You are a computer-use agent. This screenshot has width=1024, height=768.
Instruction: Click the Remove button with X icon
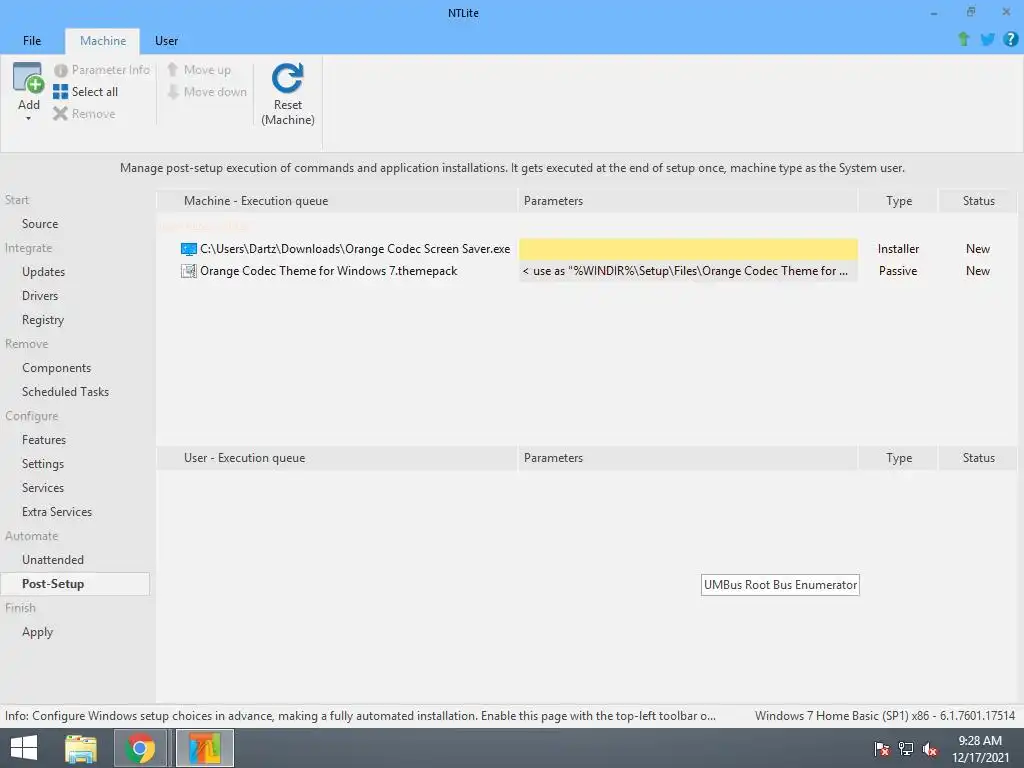(84, 114)
